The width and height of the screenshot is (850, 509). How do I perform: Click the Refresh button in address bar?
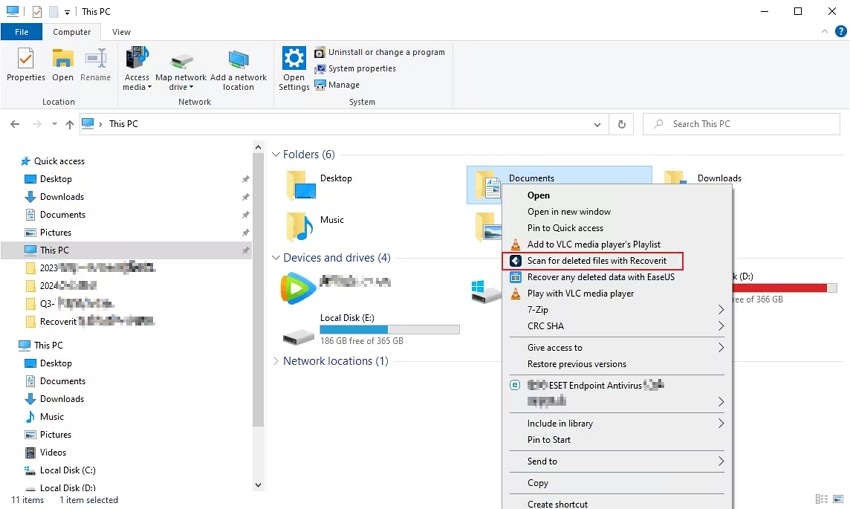622,124
